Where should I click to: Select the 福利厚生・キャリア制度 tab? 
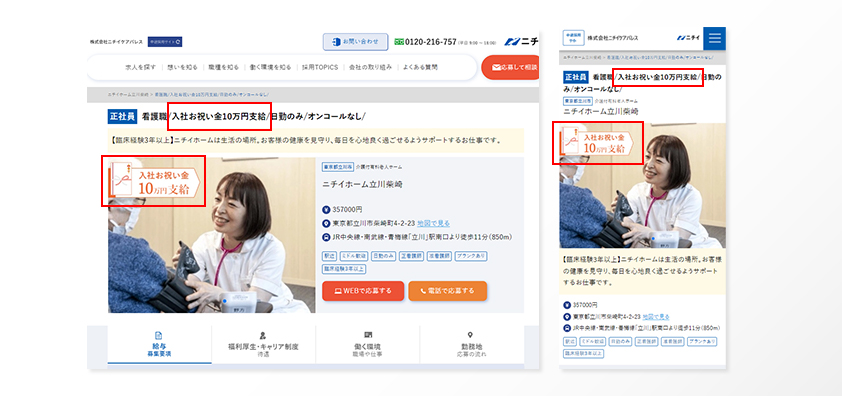[x=264, y=344]
